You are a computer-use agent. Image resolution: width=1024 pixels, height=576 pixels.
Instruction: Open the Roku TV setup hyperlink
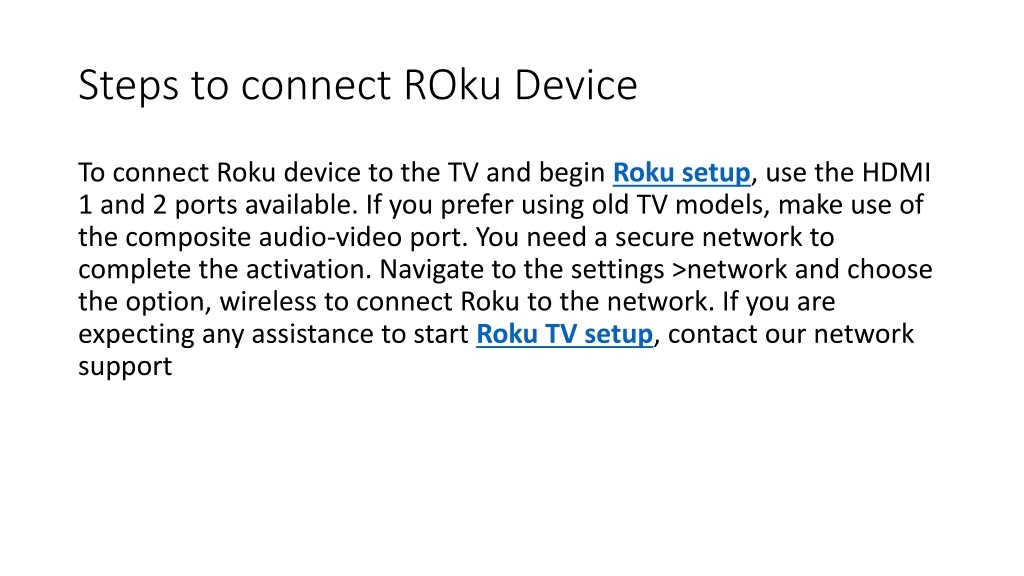click(x=564, y=334)
